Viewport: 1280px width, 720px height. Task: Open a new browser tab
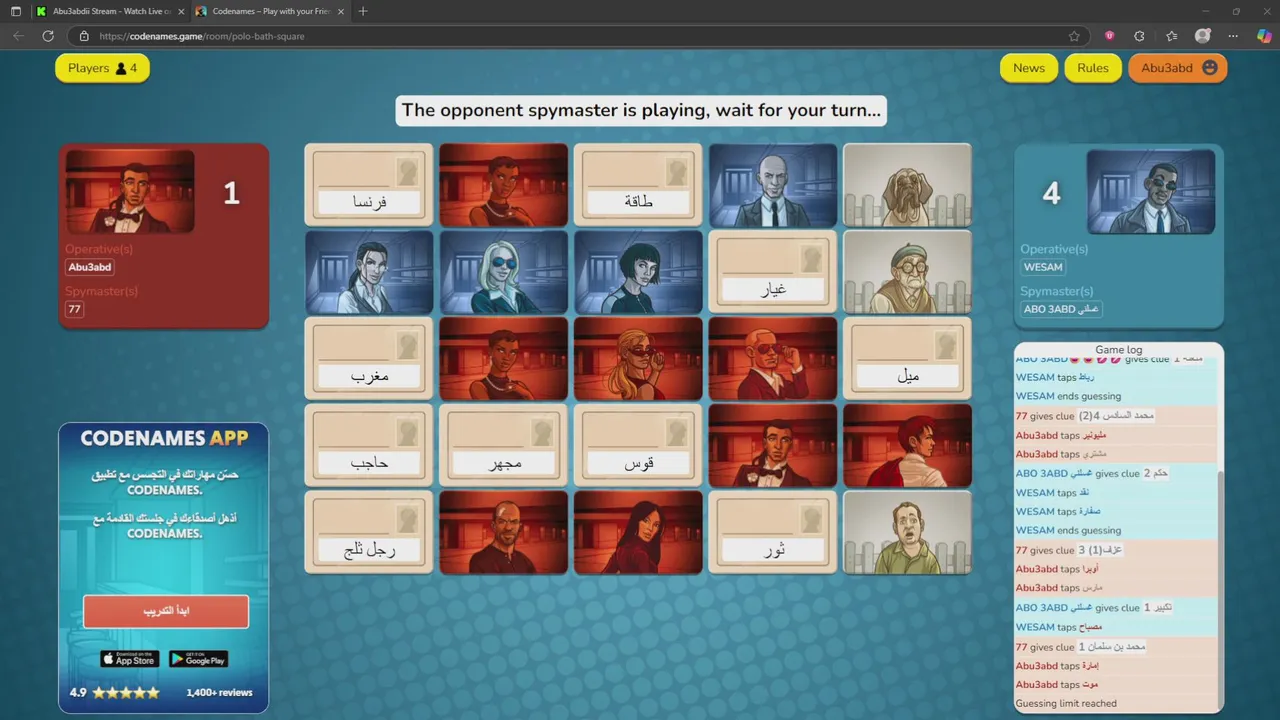(363, 11)
